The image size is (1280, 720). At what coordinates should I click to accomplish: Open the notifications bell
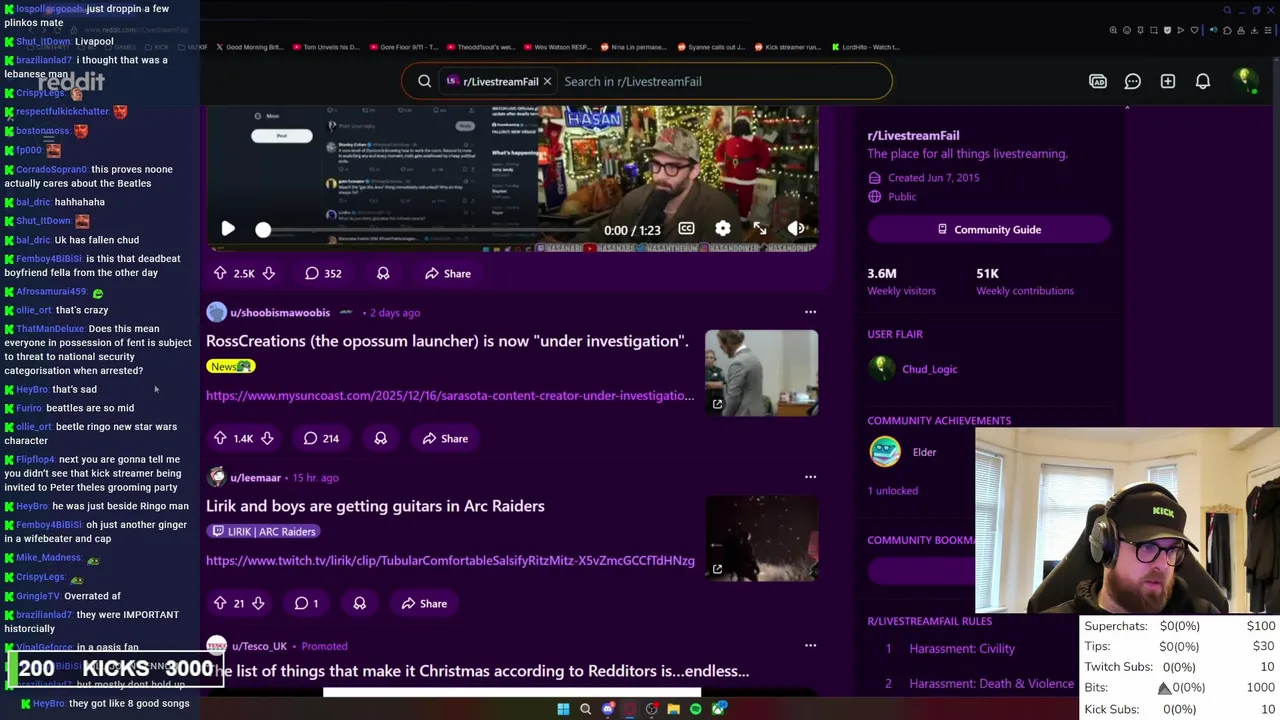tap(1203, 81)
